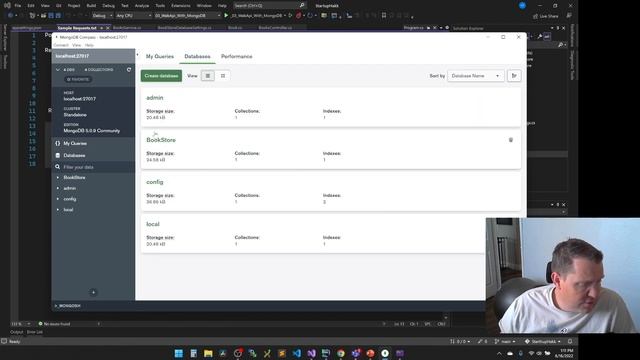Open Google Chrome from the taskbar
This screenshot has width=640, height=360.
pos(341,353)
